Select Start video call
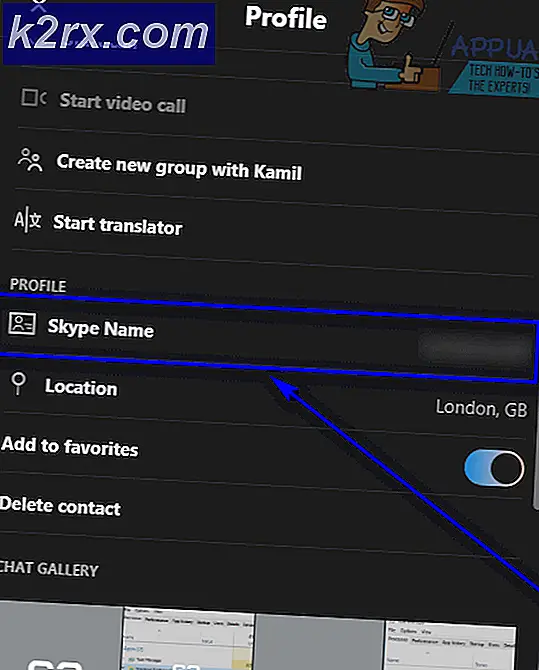Screen dimensions: 539x670 123,103
